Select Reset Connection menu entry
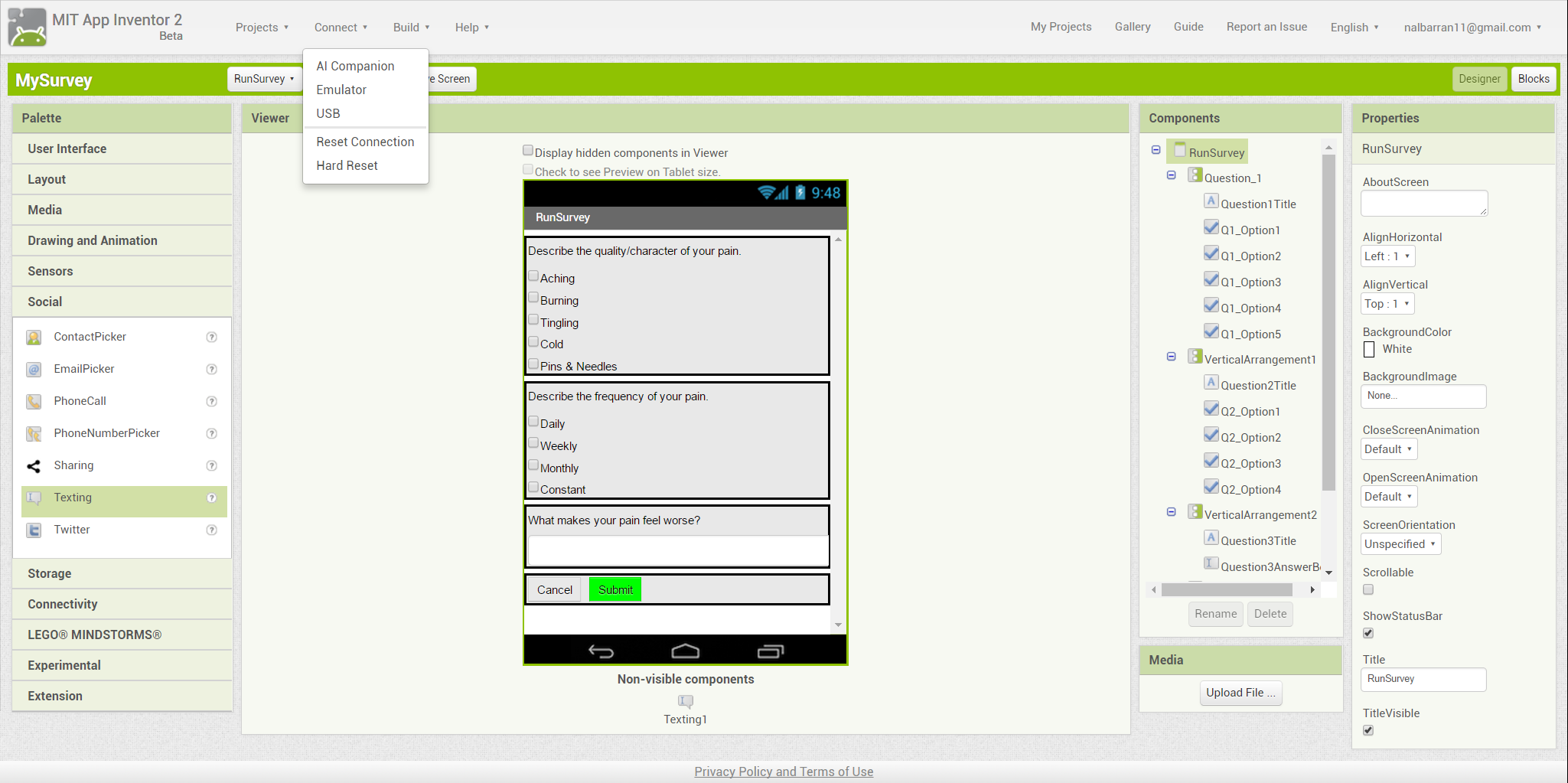The width and height of the screenshot is (1568, 783). click(x=365, y=142)
